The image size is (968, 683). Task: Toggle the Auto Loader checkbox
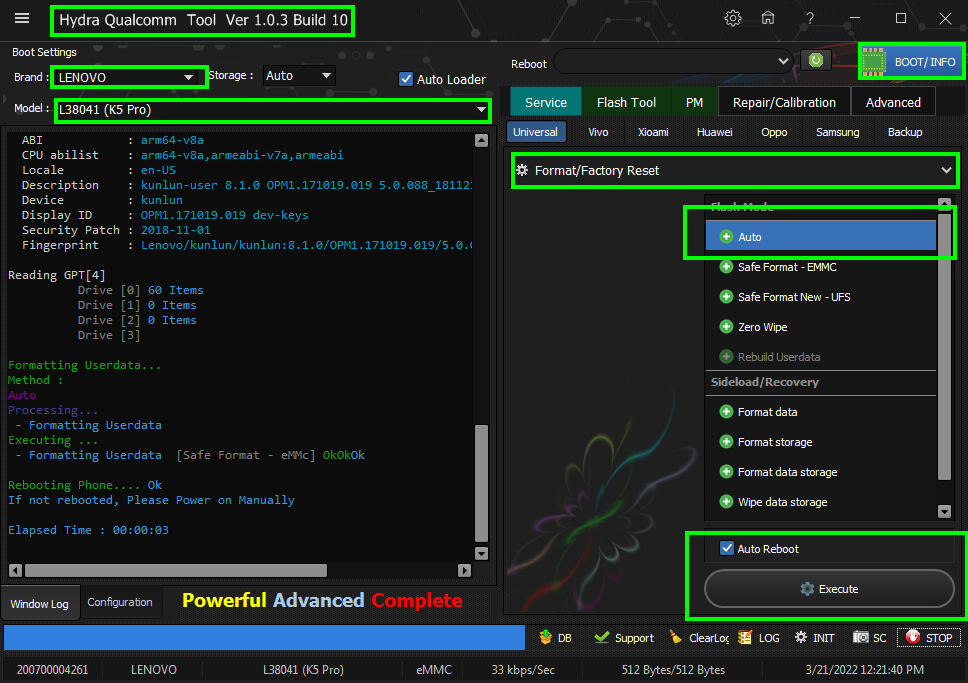coord(406,79)
